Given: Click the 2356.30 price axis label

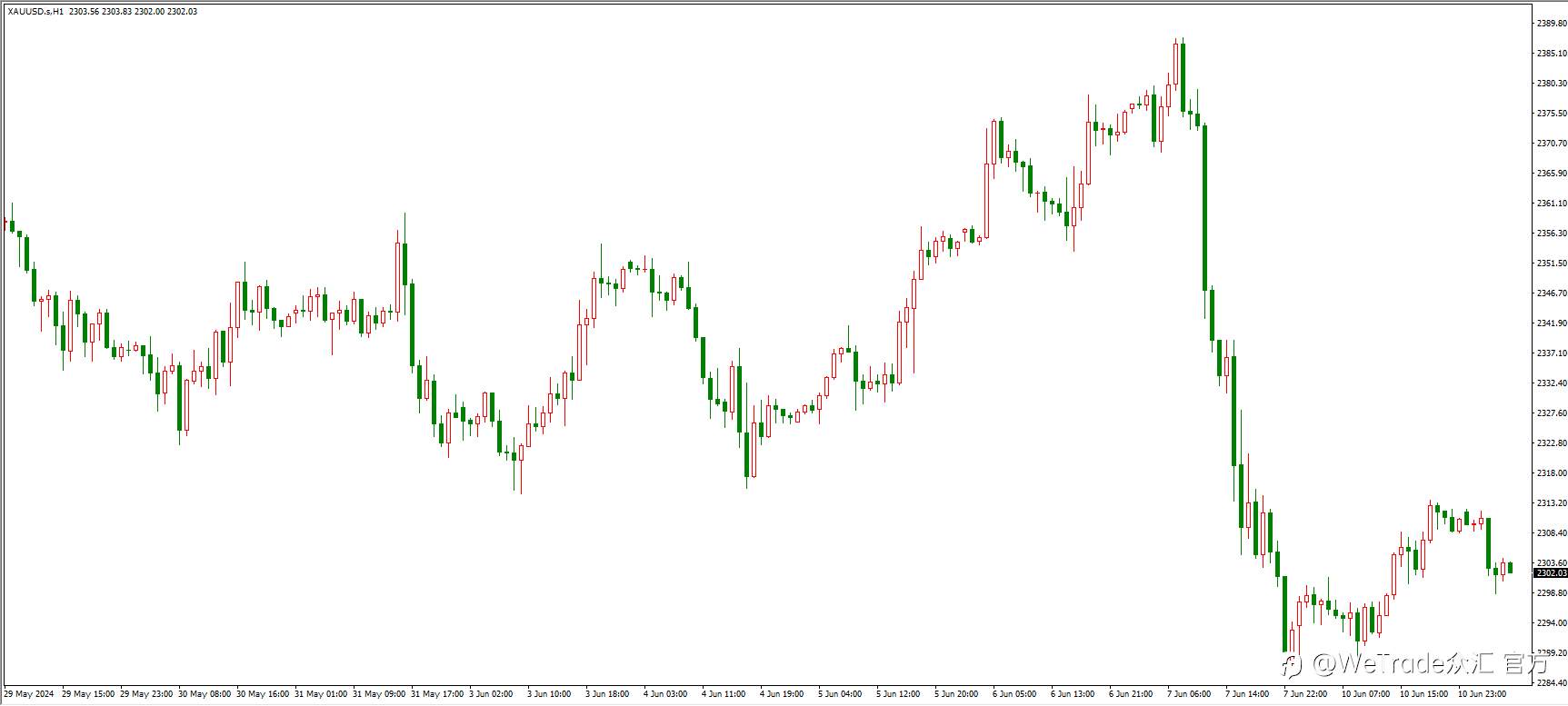Looking at the screenshot, I should [1551, 233].
